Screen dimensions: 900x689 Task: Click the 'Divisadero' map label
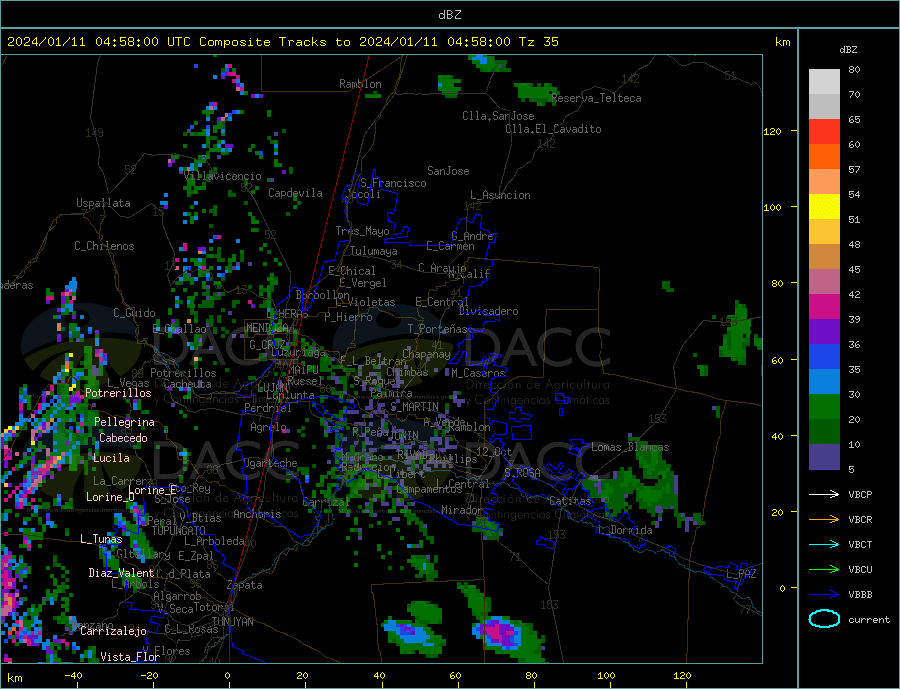point(488,311)
